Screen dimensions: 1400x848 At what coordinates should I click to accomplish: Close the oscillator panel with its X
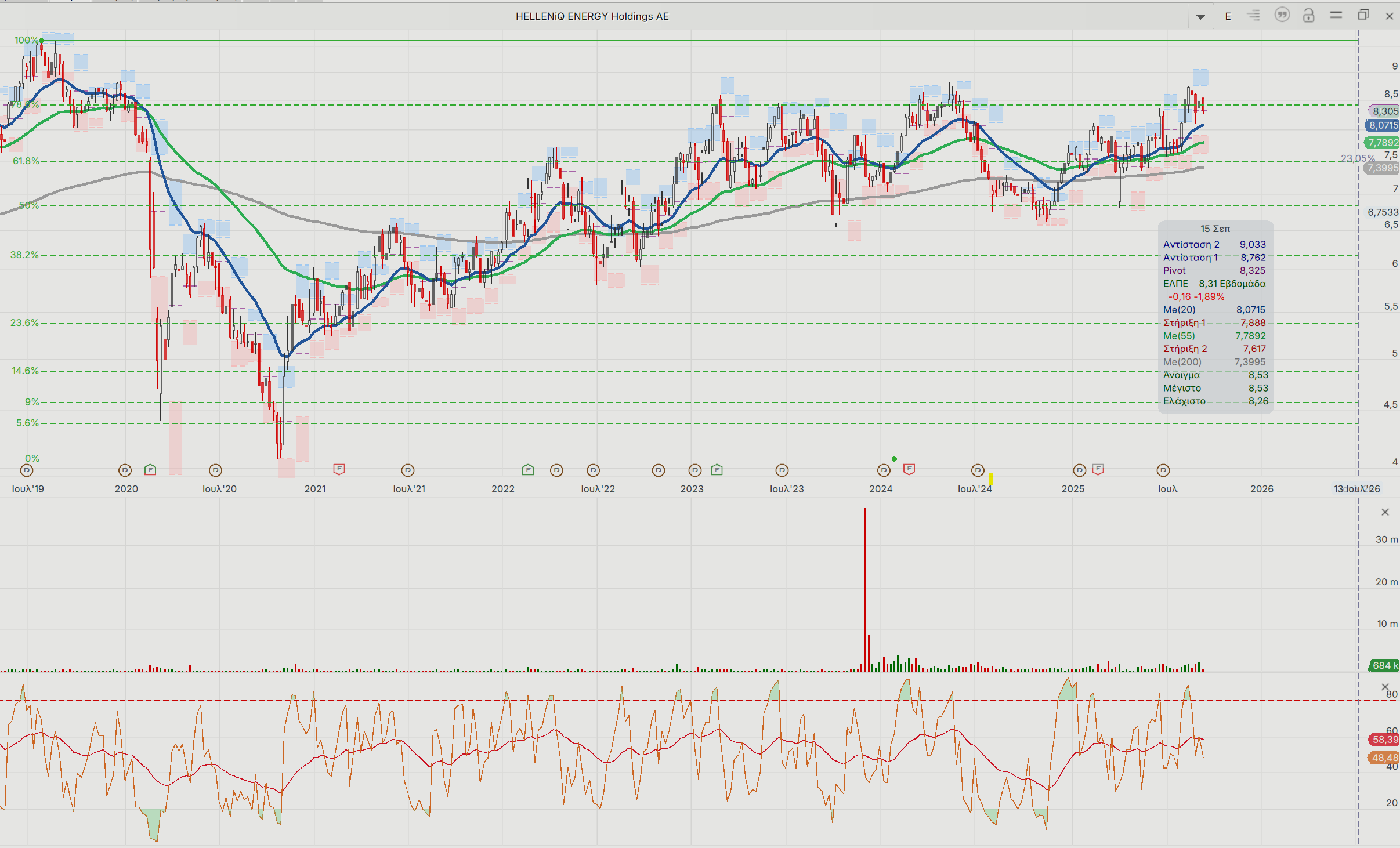[1385, 687]
